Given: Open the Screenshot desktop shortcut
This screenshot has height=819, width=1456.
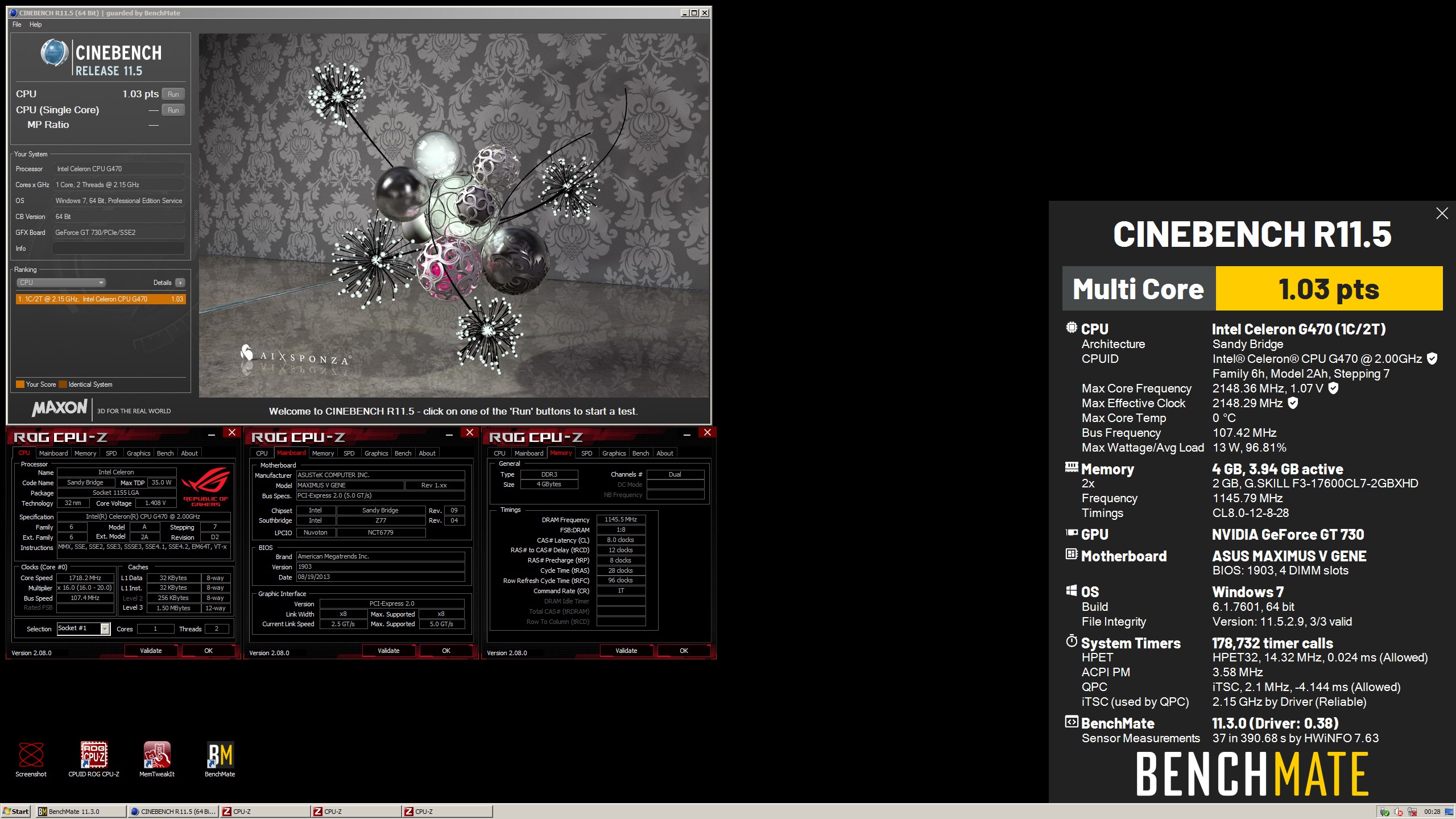Looking at the screenshot, I should point(31,759).
